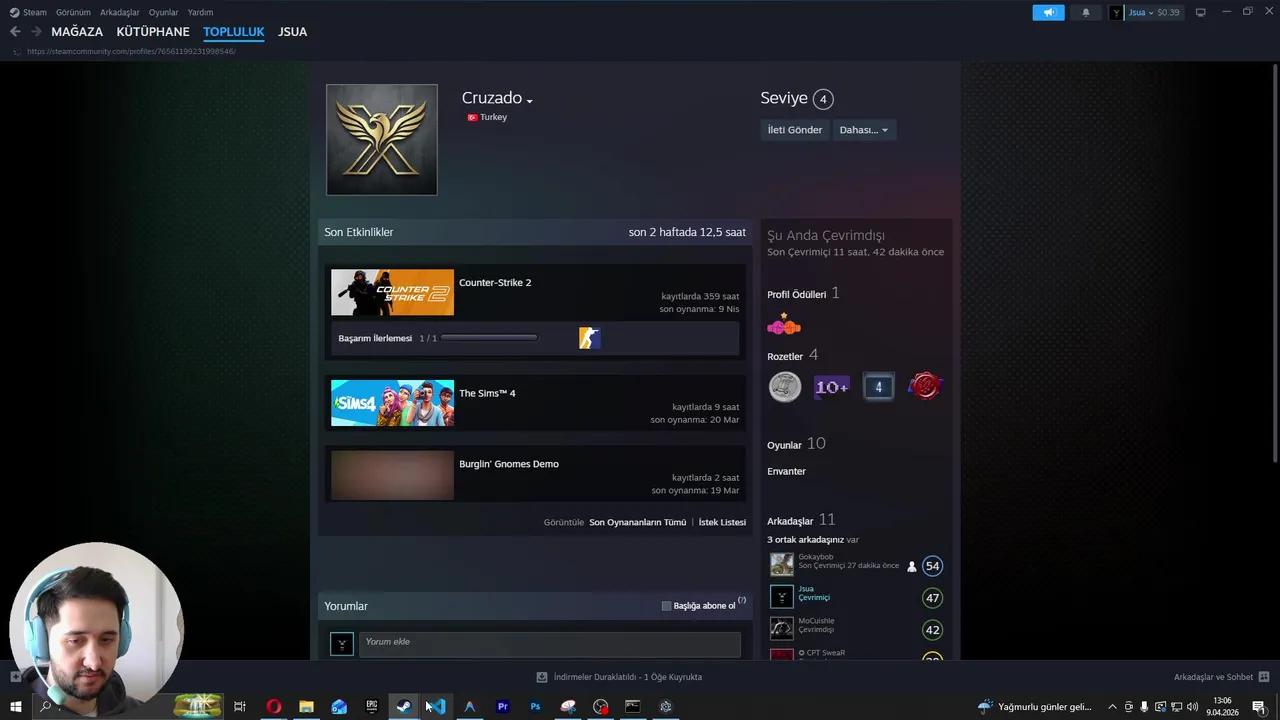The width and height of the screenshot is (1280, 720).
Task: Open the Counter-Strike 2 title link
Action: (495, 283)
